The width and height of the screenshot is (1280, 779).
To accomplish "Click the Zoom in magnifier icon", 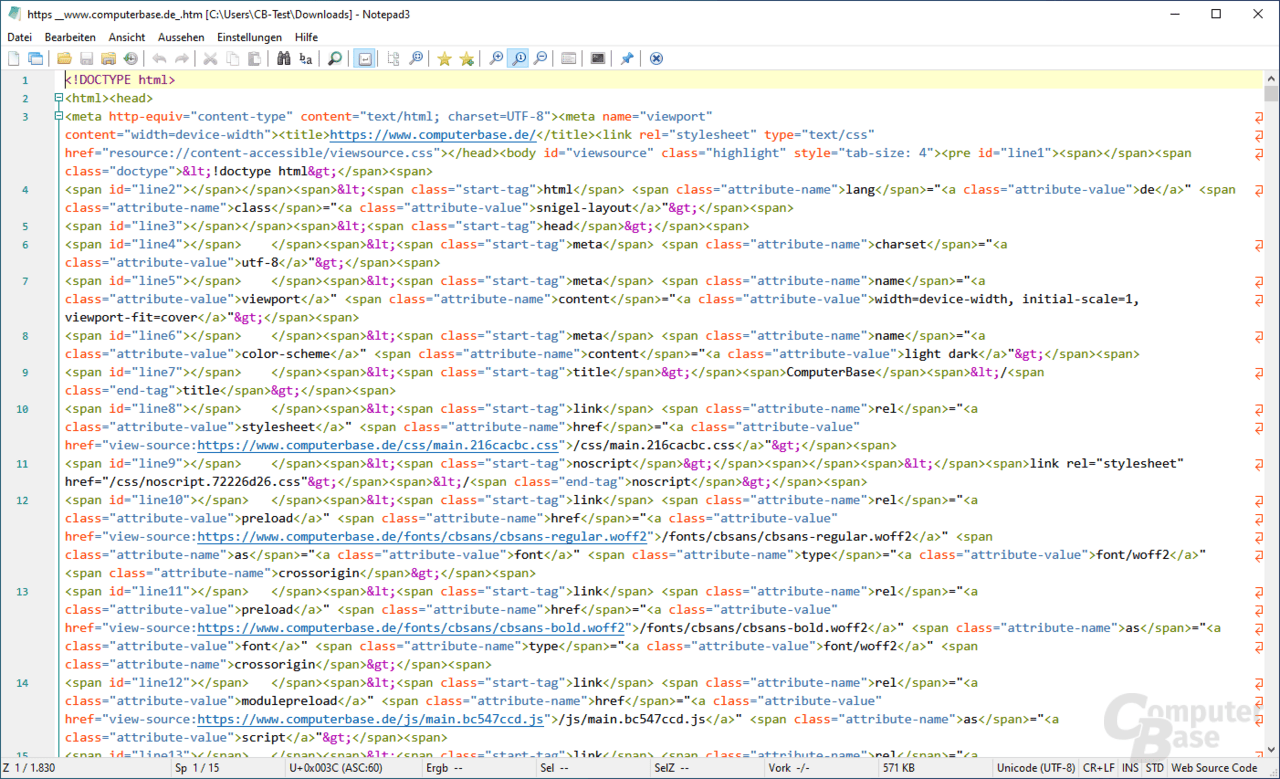I will click(x=496, y=59).
